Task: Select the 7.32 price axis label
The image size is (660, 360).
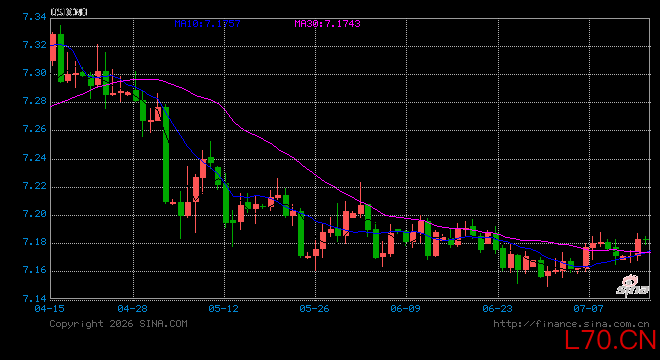Action: 35,45
